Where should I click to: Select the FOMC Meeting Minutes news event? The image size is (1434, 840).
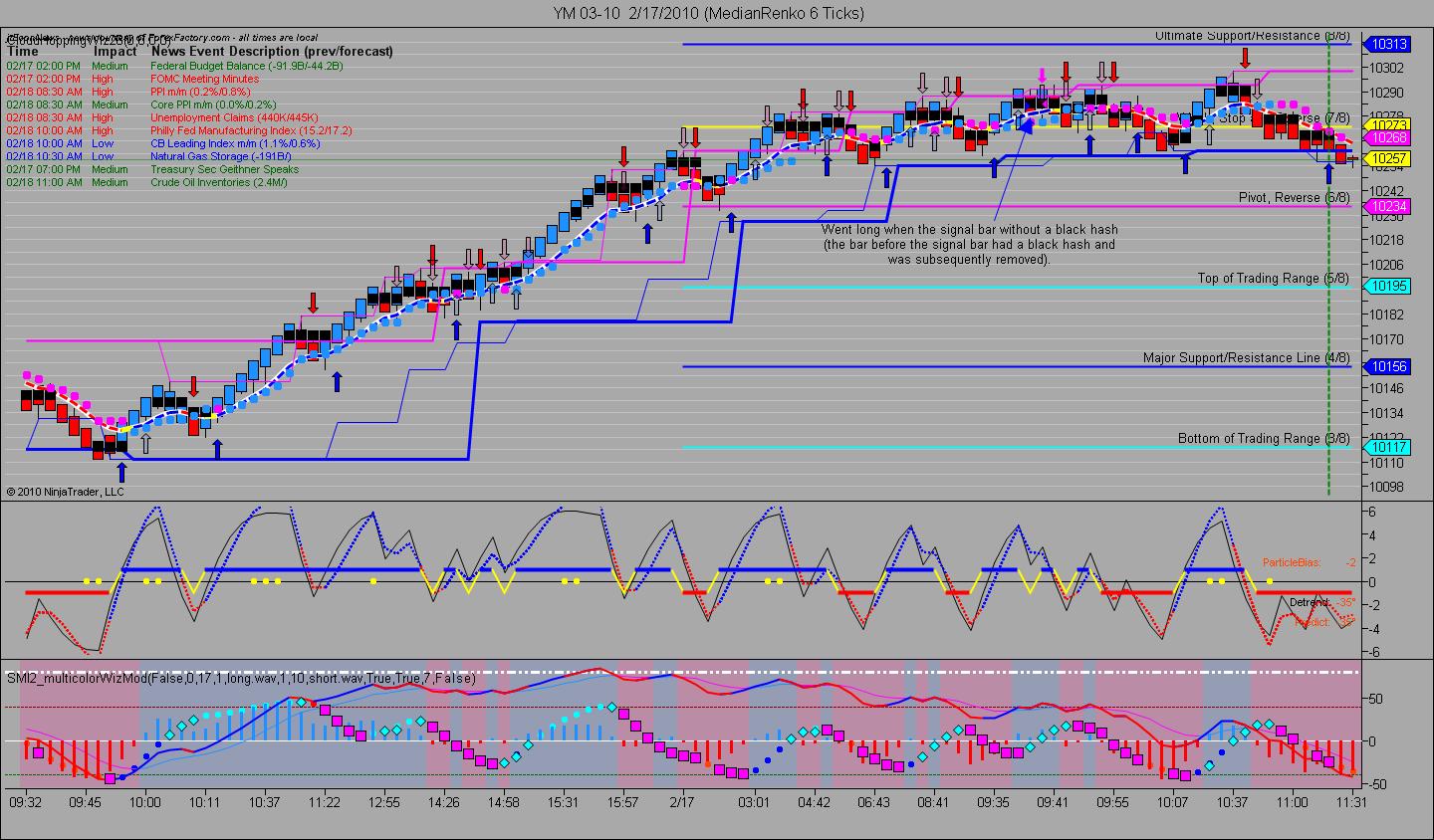pyautogui.click(x=205, y=79)
